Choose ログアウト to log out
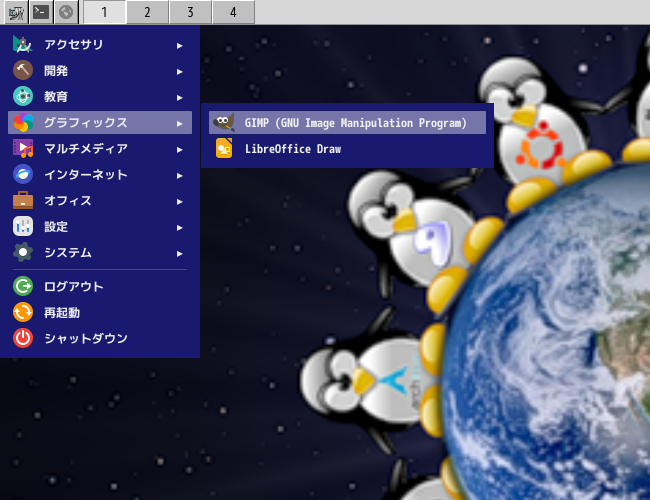 100,286
